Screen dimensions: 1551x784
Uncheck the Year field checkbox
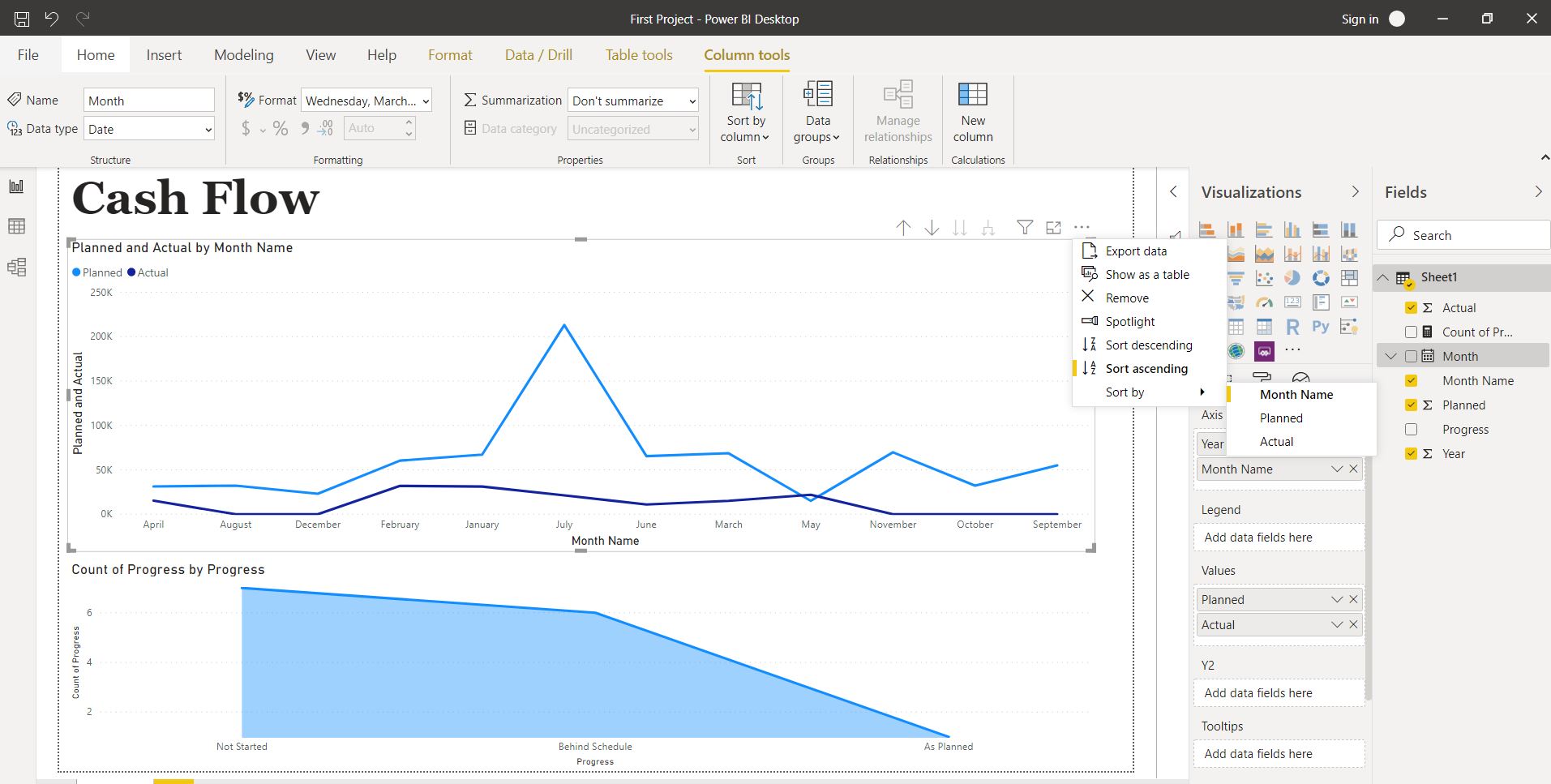(x=1411, y=453)
